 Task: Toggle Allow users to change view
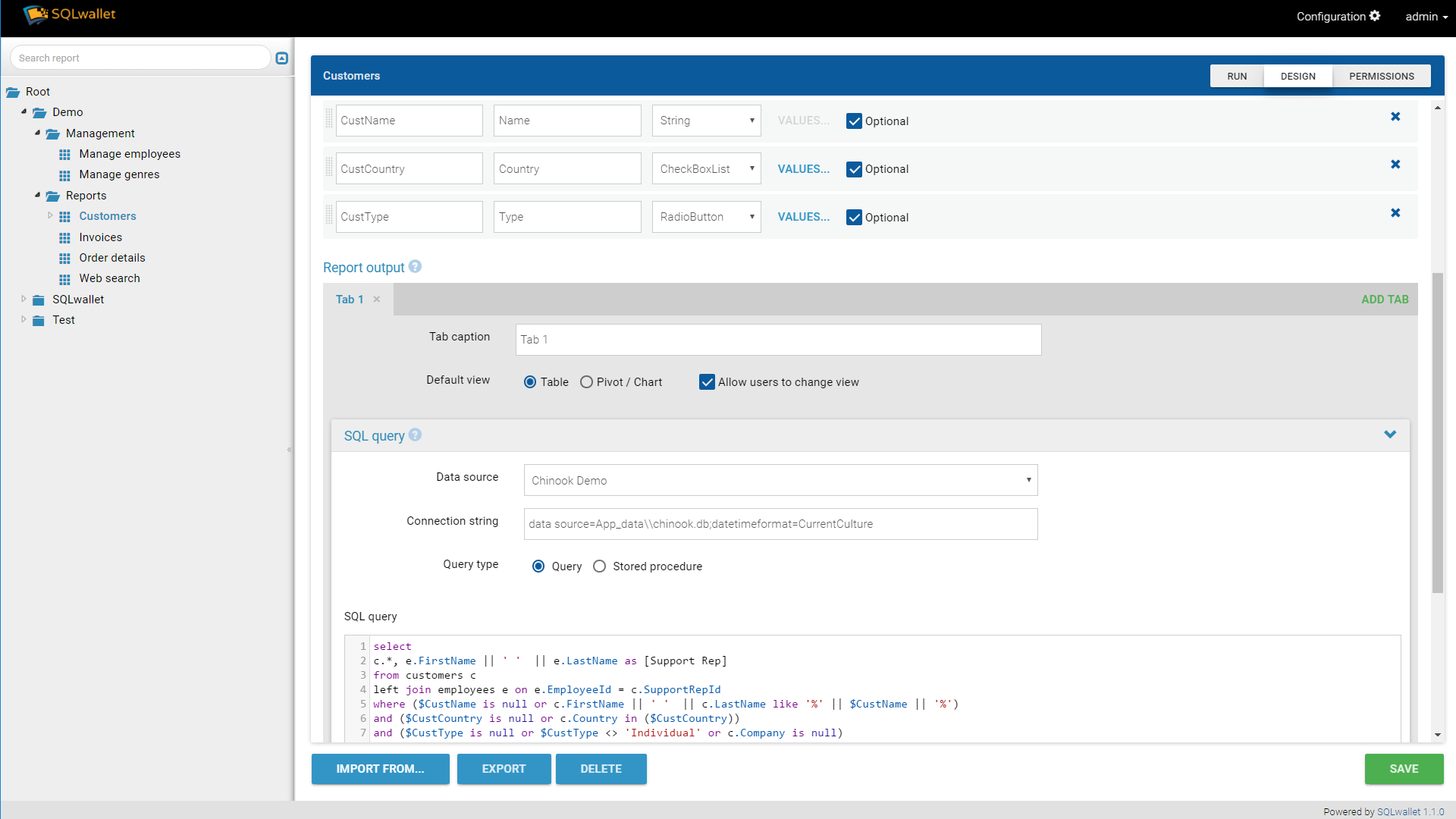tap(707, 382)
